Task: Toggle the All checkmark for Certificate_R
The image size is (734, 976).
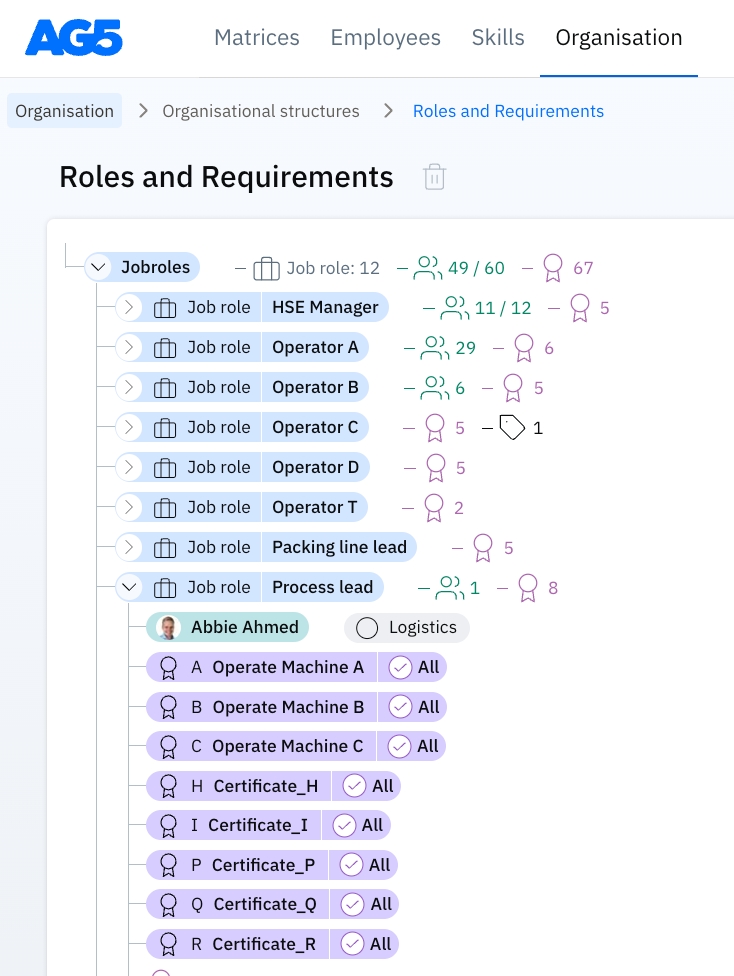Action: pyautogui.click(x=352, y=944)
